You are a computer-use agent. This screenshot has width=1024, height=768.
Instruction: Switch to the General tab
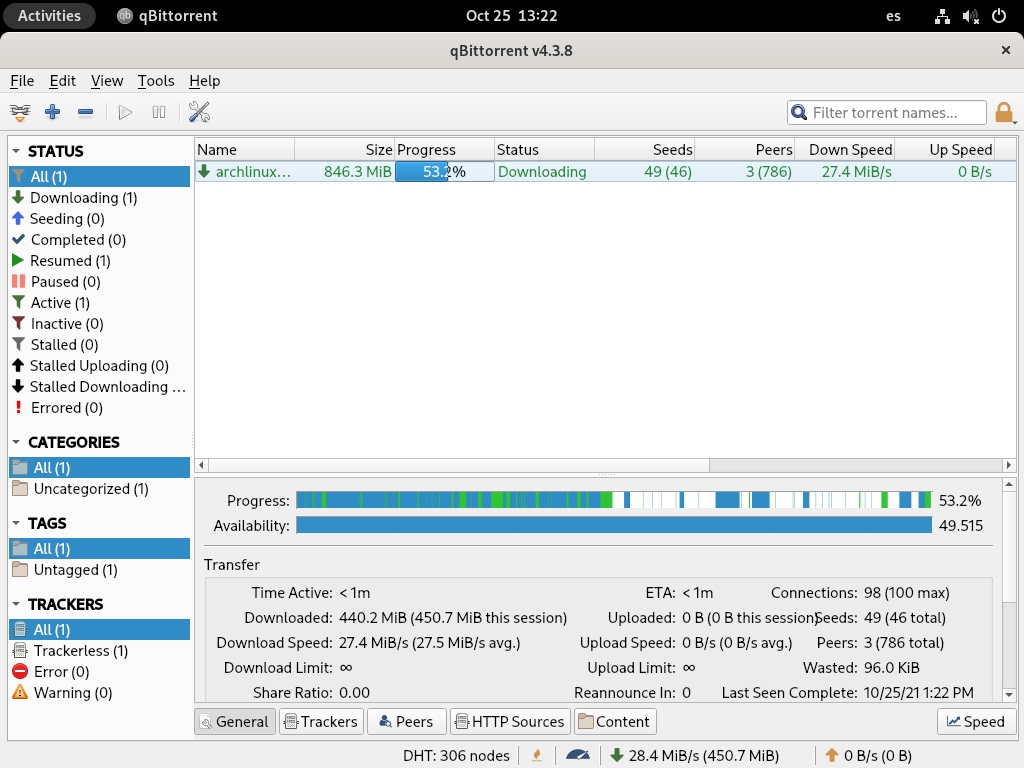235,722
